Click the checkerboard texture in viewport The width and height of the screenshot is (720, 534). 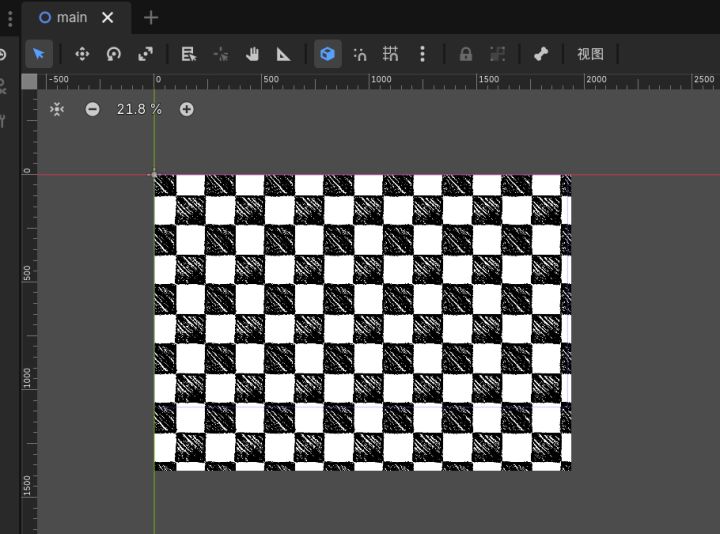[x=363, y=322]
